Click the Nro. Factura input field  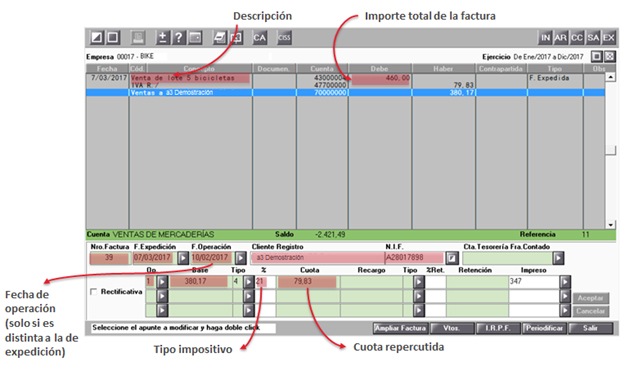tap(109, 258)
